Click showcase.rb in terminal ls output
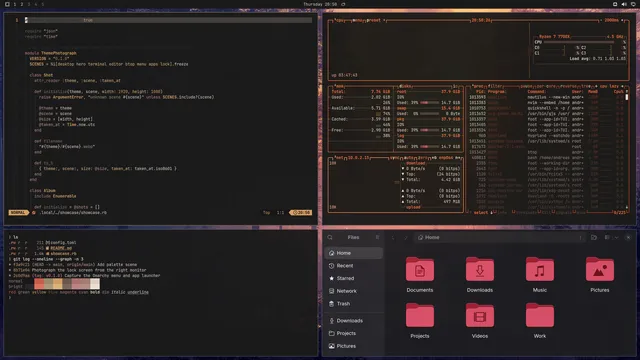This screenshot has height=360, width=640. (x=63, y=253)
